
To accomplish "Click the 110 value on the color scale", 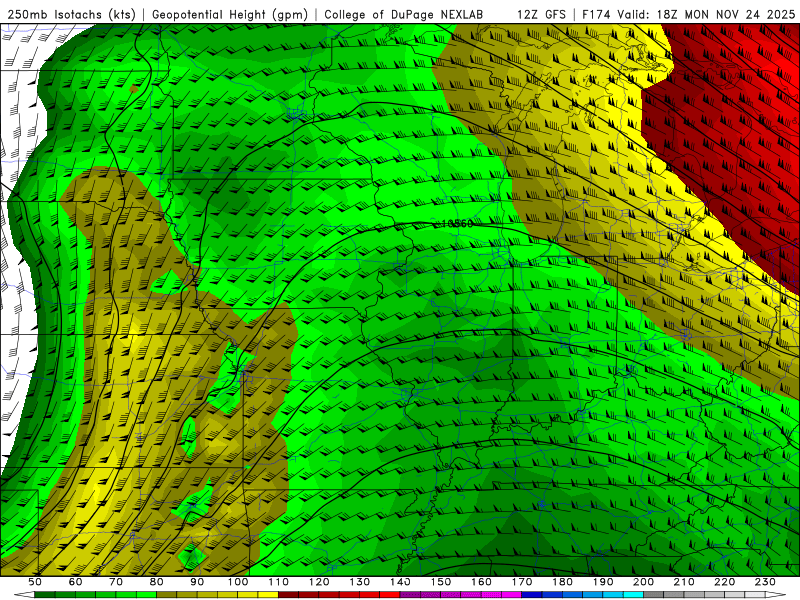I will (x=279, y=582).
